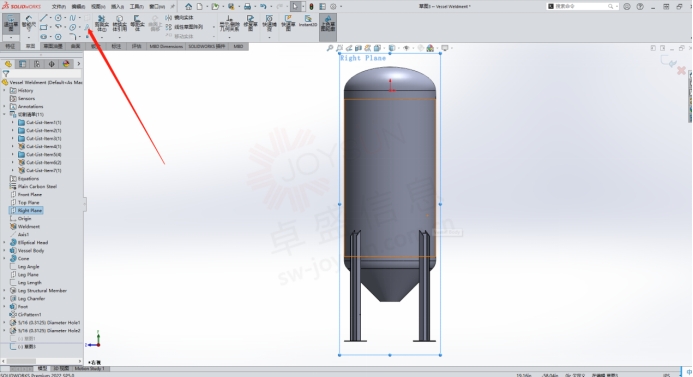Select the Arc sketch tool
Screen dimensions: 693x377
click(x=58, y=27)
